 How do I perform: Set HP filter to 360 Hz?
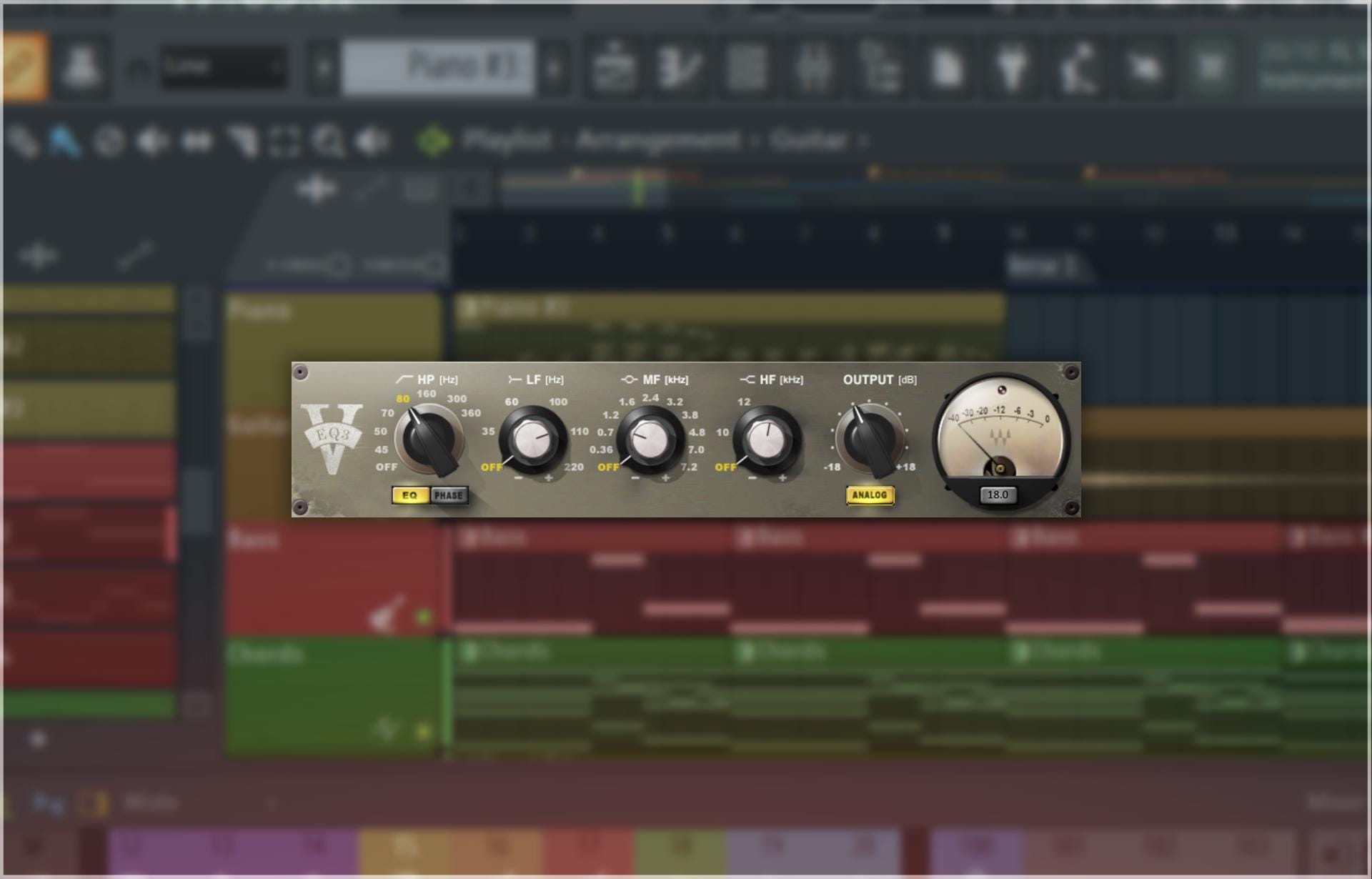tap(471, 413)
